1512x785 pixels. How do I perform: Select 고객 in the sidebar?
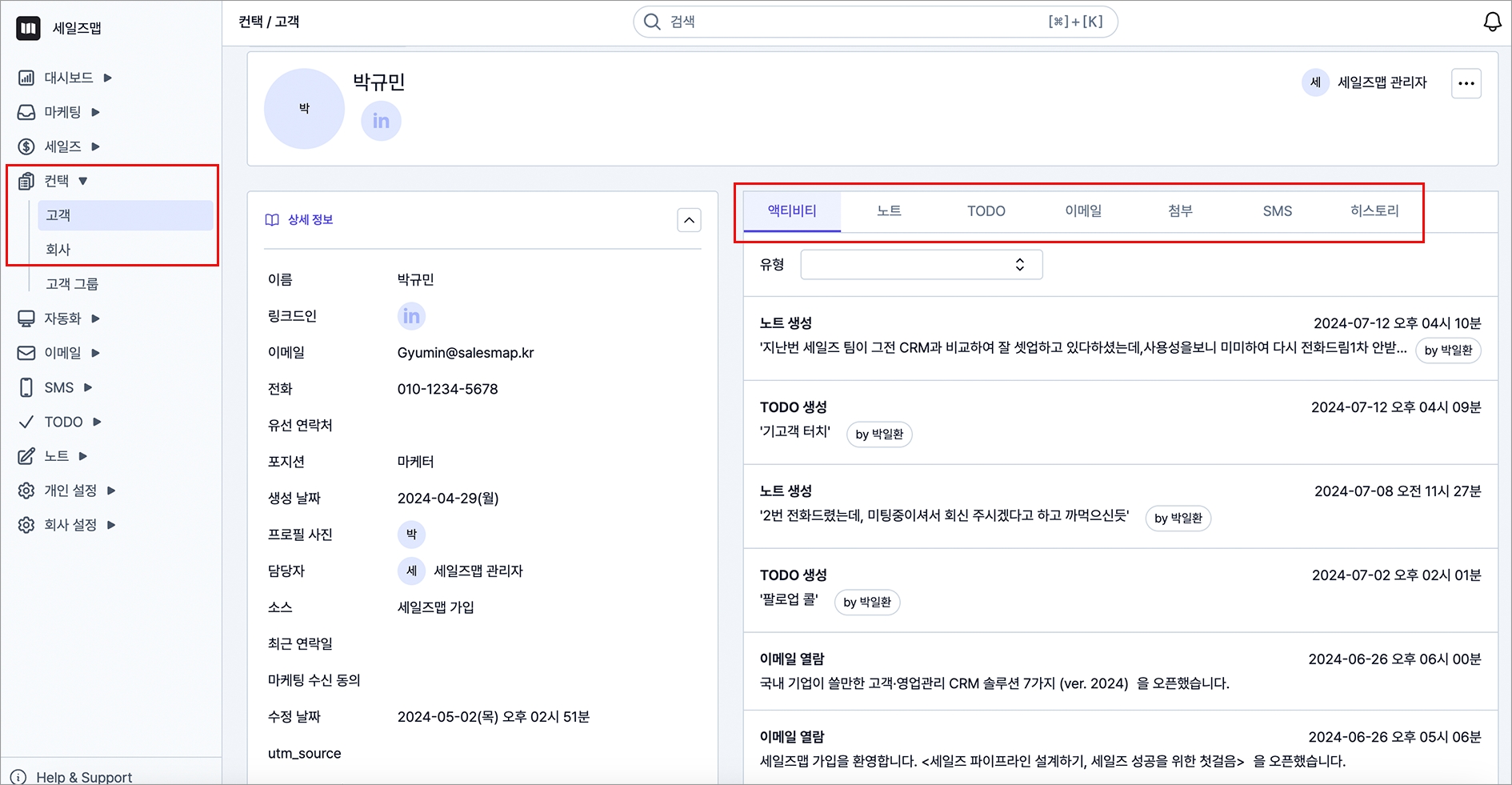point(125,215)
